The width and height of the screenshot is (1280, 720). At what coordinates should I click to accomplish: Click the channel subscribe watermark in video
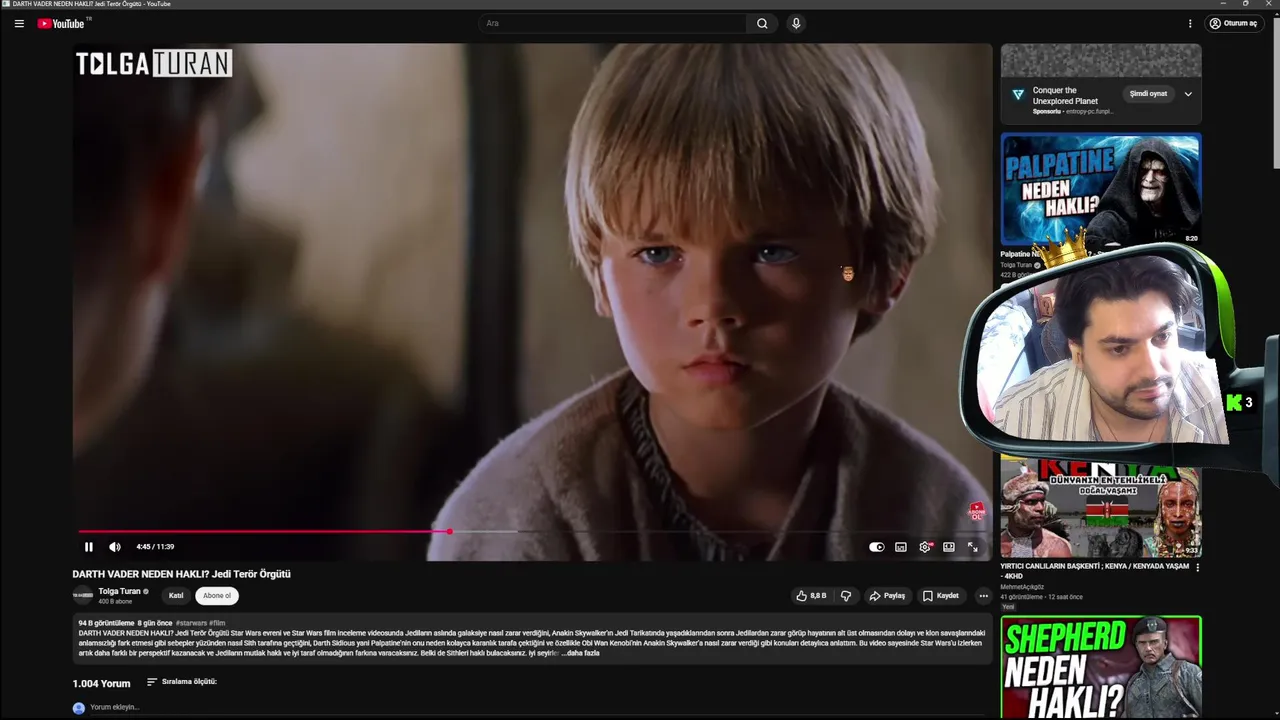point(977,512)
